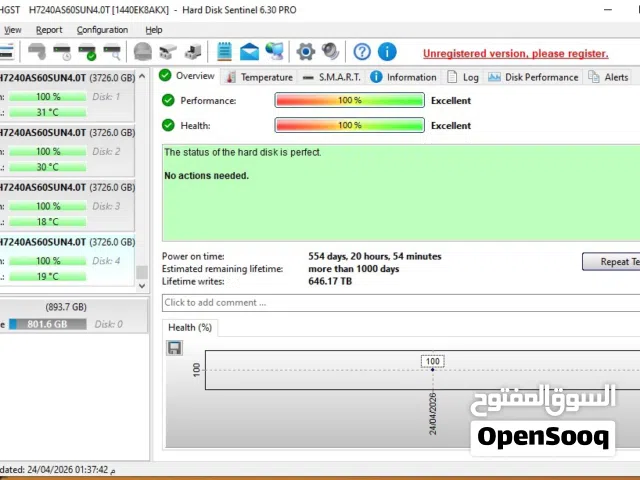Click the disk list scrollbar thumb

[142, 272]
